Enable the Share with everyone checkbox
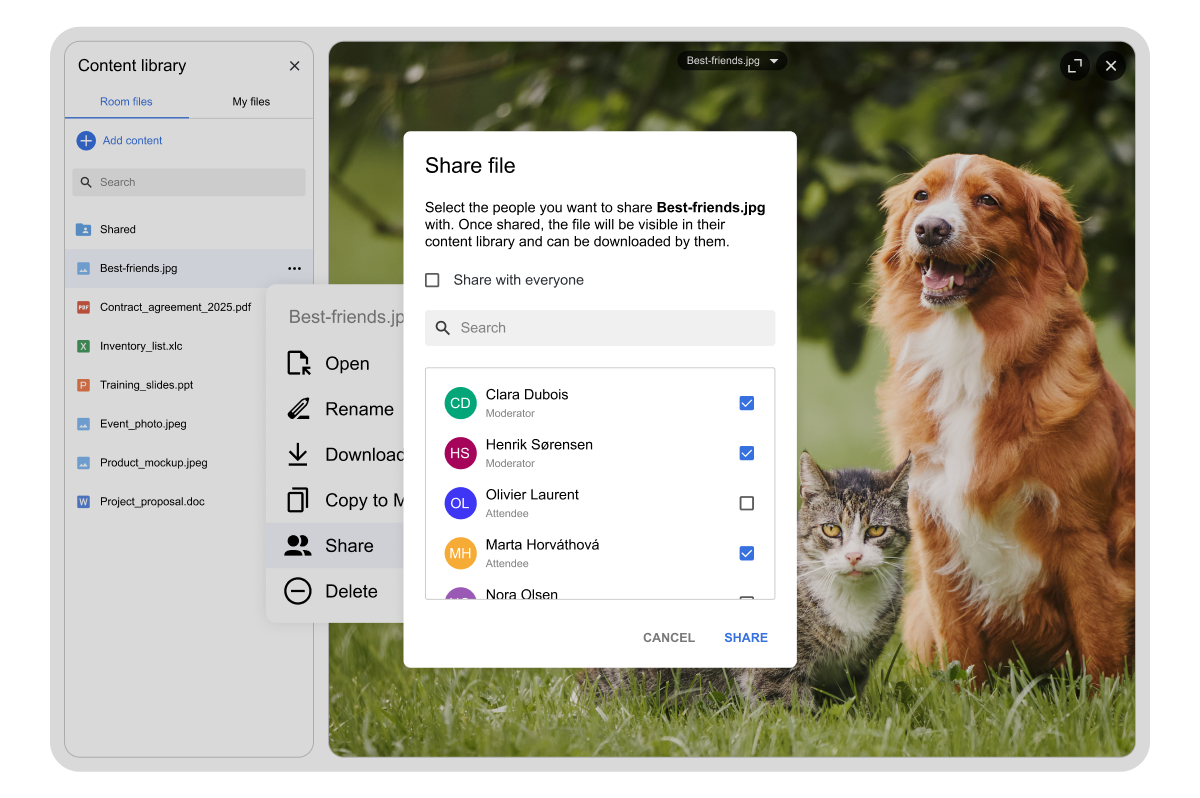Viewport: 1200px width, 798px height. pyautogui.click(x=432, y=281)
